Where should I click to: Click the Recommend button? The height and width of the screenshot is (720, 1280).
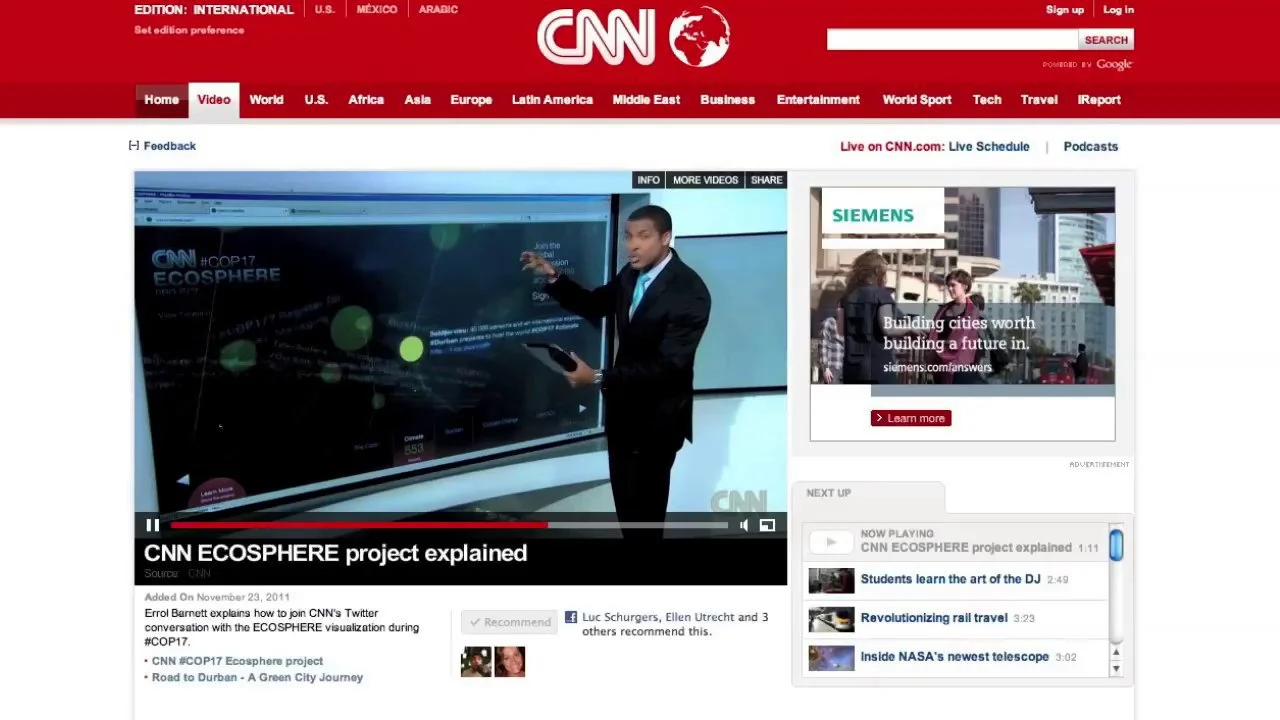[507, 622]
